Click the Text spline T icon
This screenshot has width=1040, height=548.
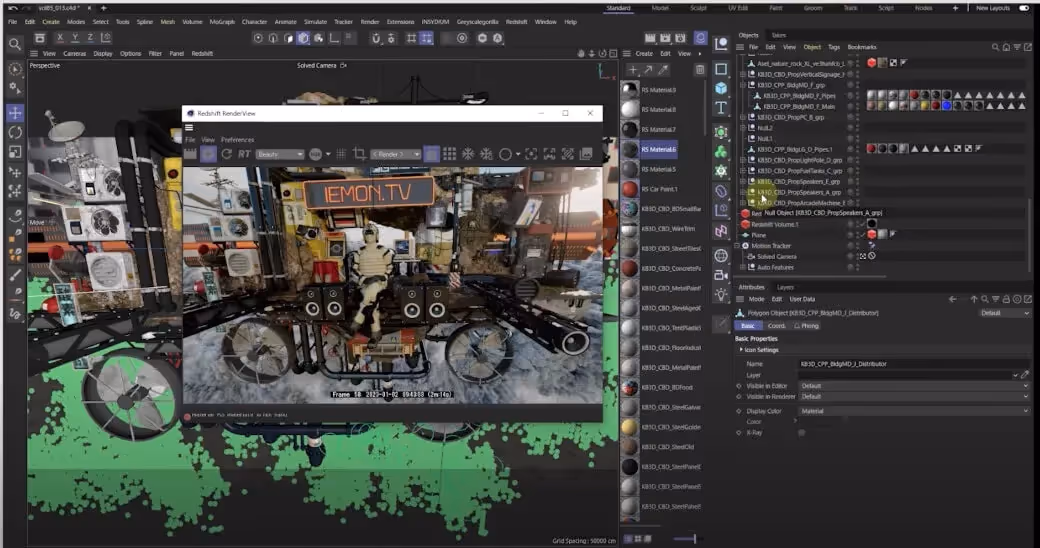[x=721, y=107]
